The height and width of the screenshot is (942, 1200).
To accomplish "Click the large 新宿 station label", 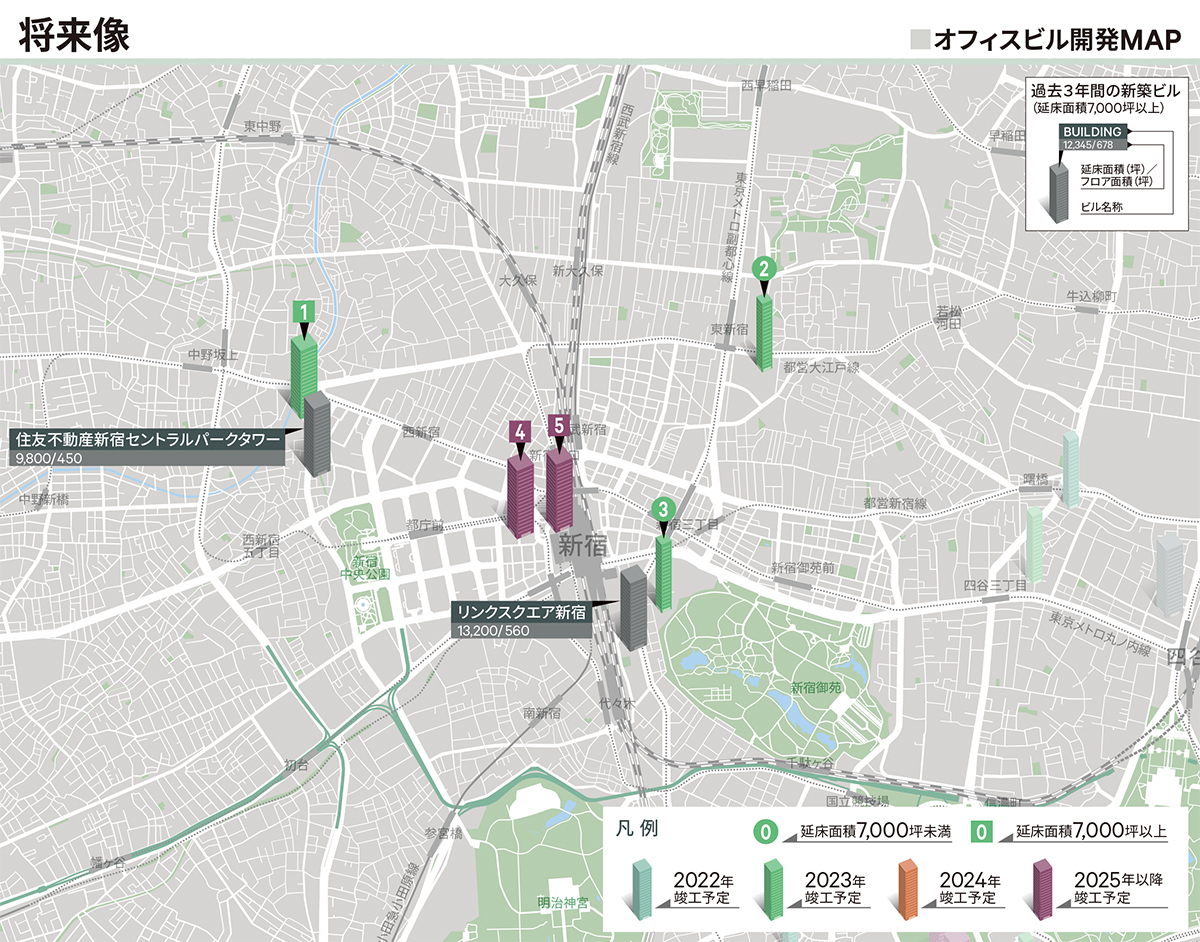I will [582, 547].
